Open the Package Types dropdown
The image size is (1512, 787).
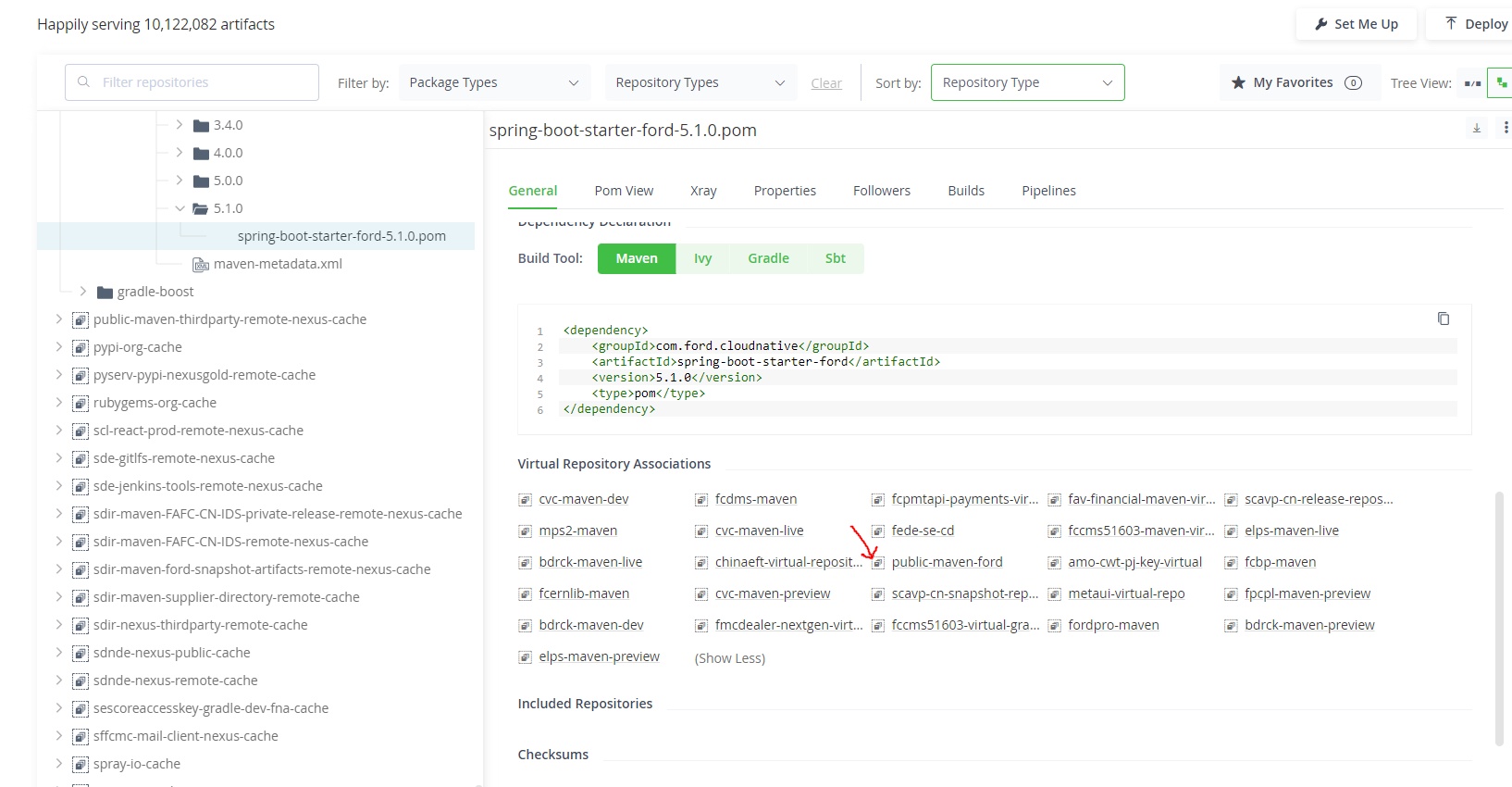[x=495, y=82]
